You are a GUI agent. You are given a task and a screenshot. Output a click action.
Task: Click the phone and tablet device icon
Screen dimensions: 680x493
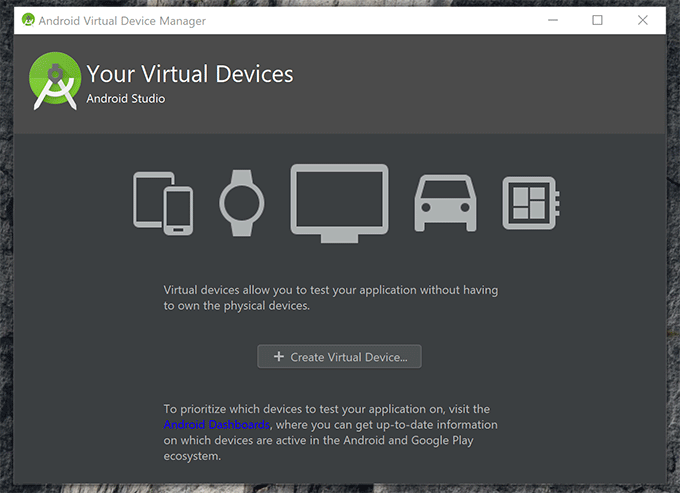click(x=163, y=204)
